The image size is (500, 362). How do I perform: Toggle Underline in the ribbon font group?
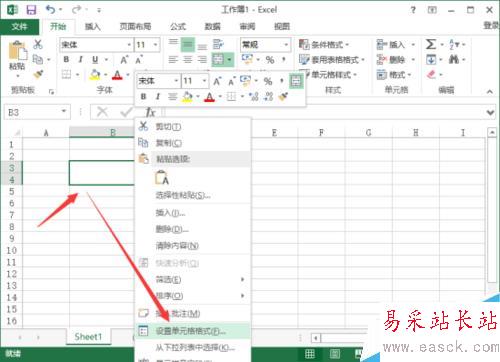pos(95,60)
